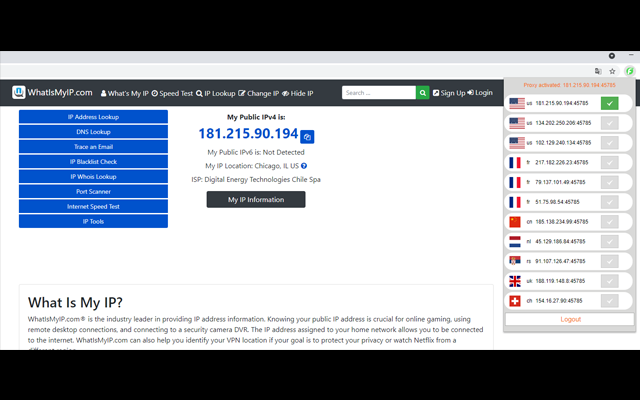The height and width of the screenshot is (400, 640).
Task: Enable the rs 91.107.126.47 proxy
Action: 609,261
